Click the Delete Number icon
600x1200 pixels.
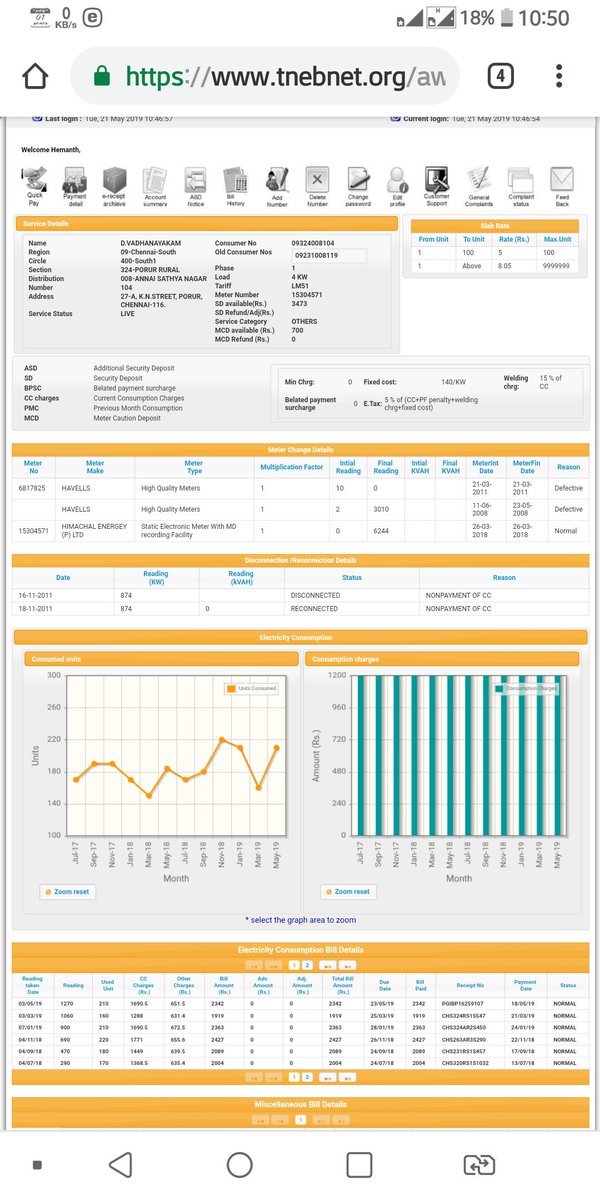[317, 186]
